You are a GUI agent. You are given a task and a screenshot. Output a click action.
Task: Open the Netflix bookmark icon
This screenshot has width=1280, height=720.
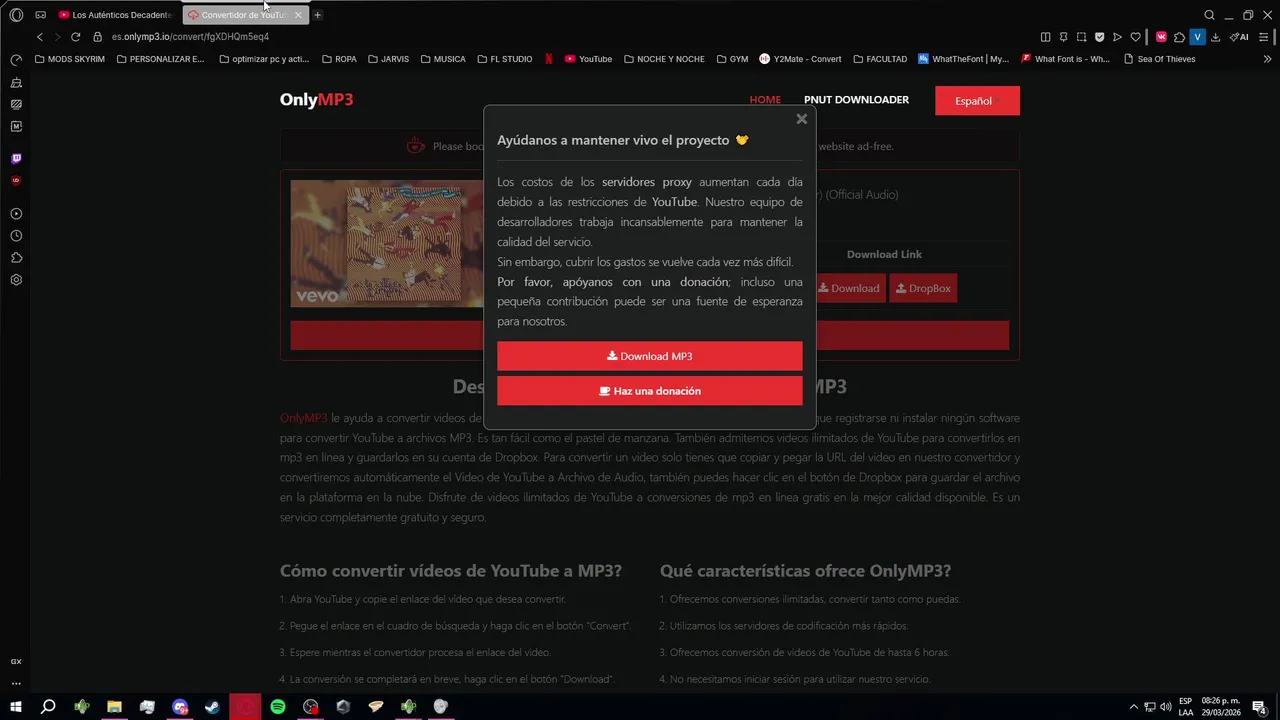click(x=549, y=59)
